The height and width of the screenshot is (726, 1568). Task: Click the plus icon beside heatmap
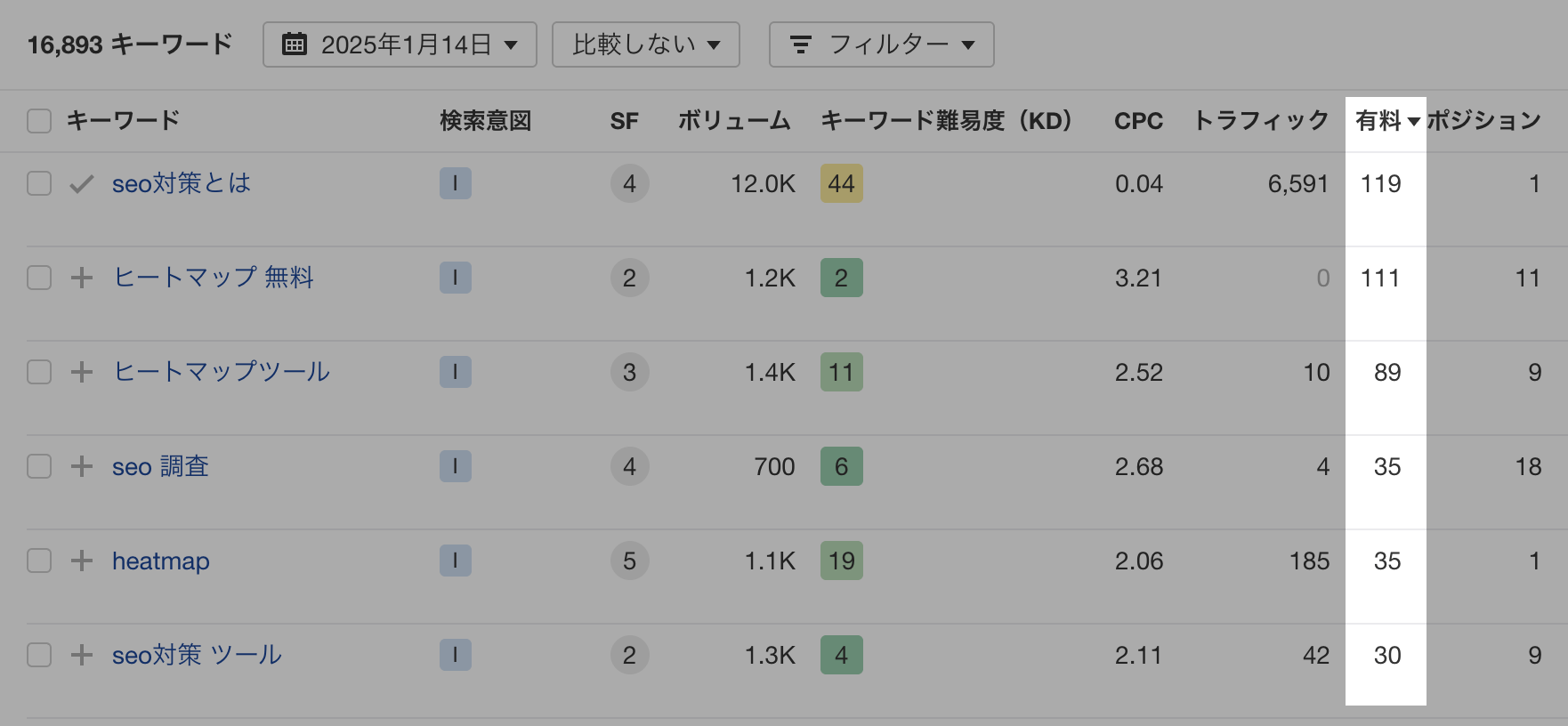click(82, 561)
